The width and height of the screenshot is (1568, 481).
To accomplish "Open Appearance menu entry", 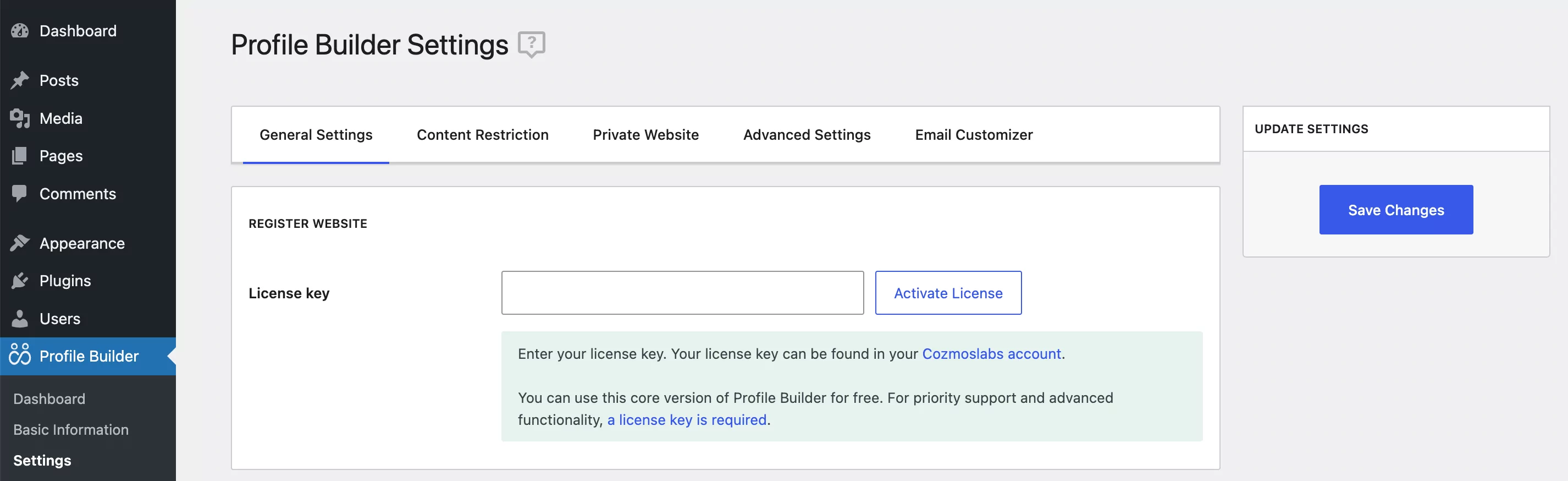I will tap(81, 243).
